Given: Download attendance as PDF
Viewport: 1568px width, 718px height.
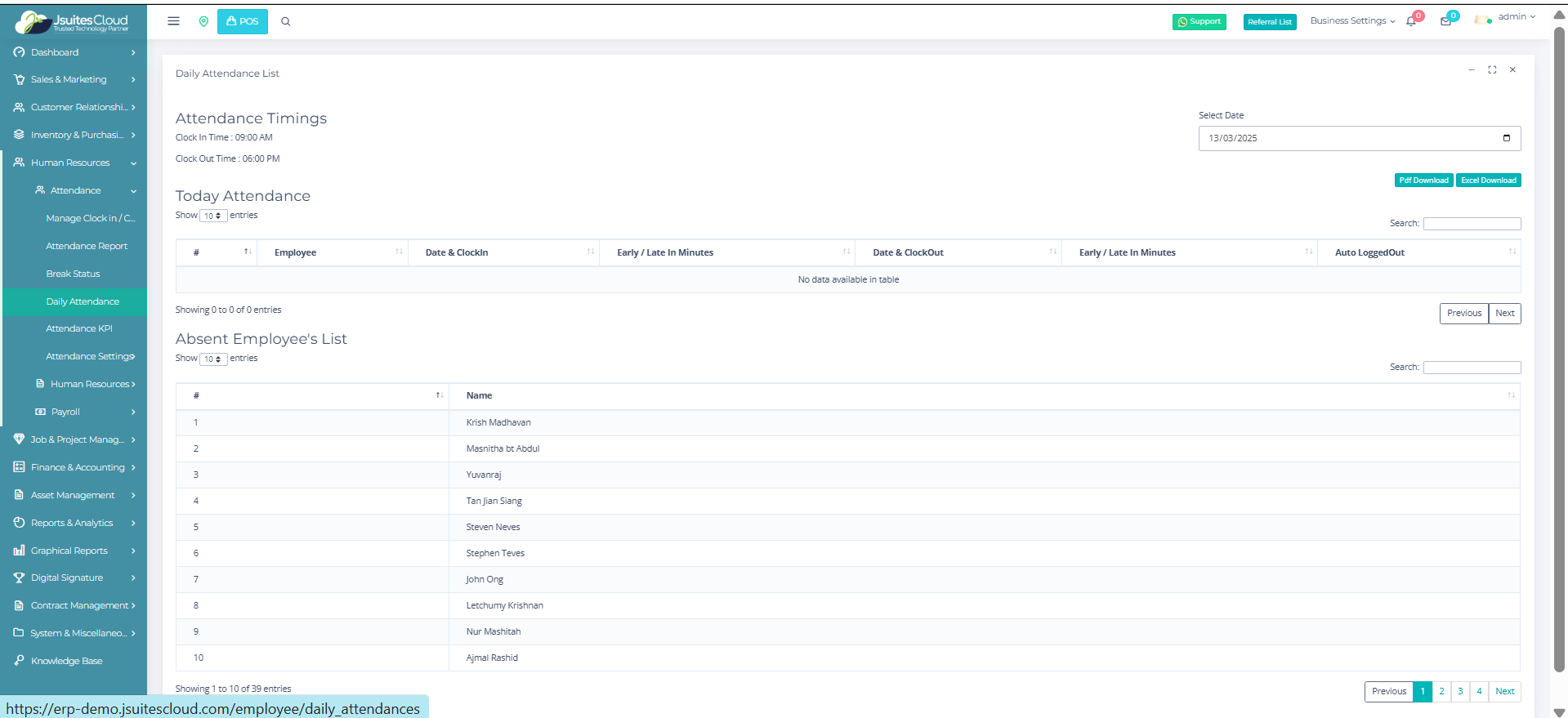Looking at the screenshot, I should (x=1423, y=181).
